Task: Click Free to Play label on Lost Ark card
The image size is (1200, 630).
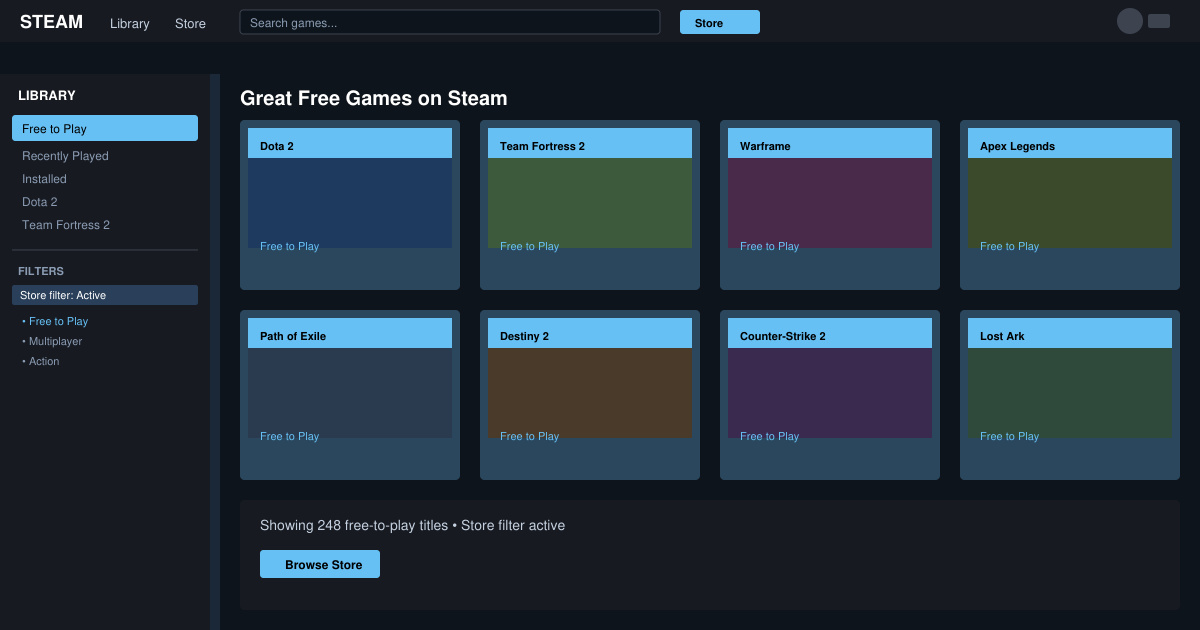Action: tap(1009, 436)
